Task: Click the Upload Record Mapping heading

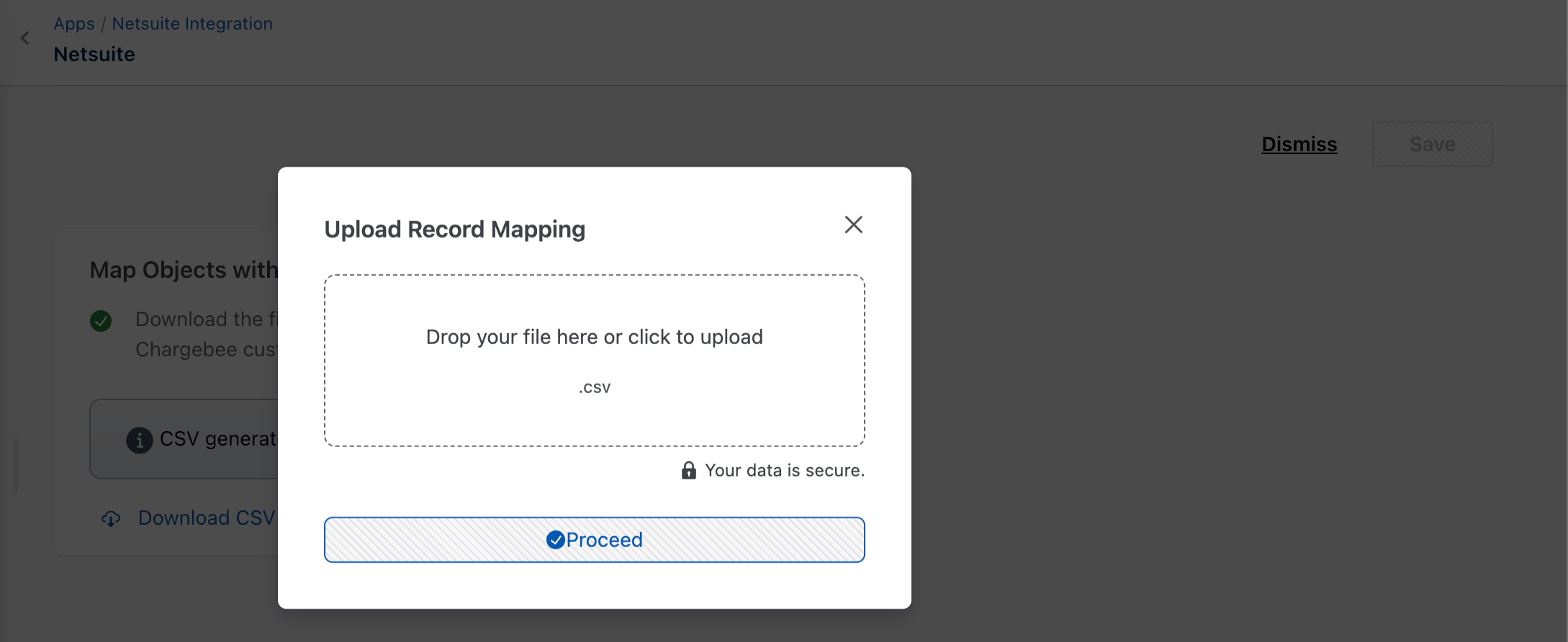Action: (454, 230)
